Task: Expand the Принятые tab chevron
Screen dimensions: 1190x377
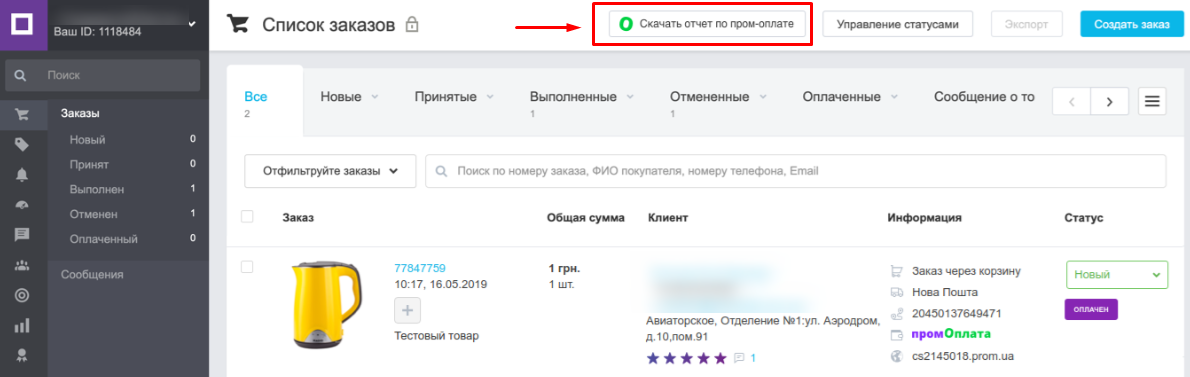Action: [490, 97]
